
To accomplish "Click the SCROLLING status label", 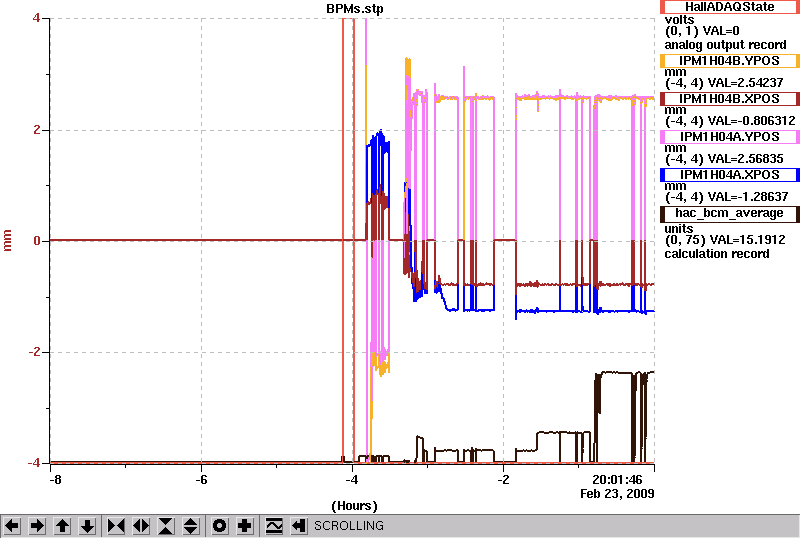I will click(349, 526).
